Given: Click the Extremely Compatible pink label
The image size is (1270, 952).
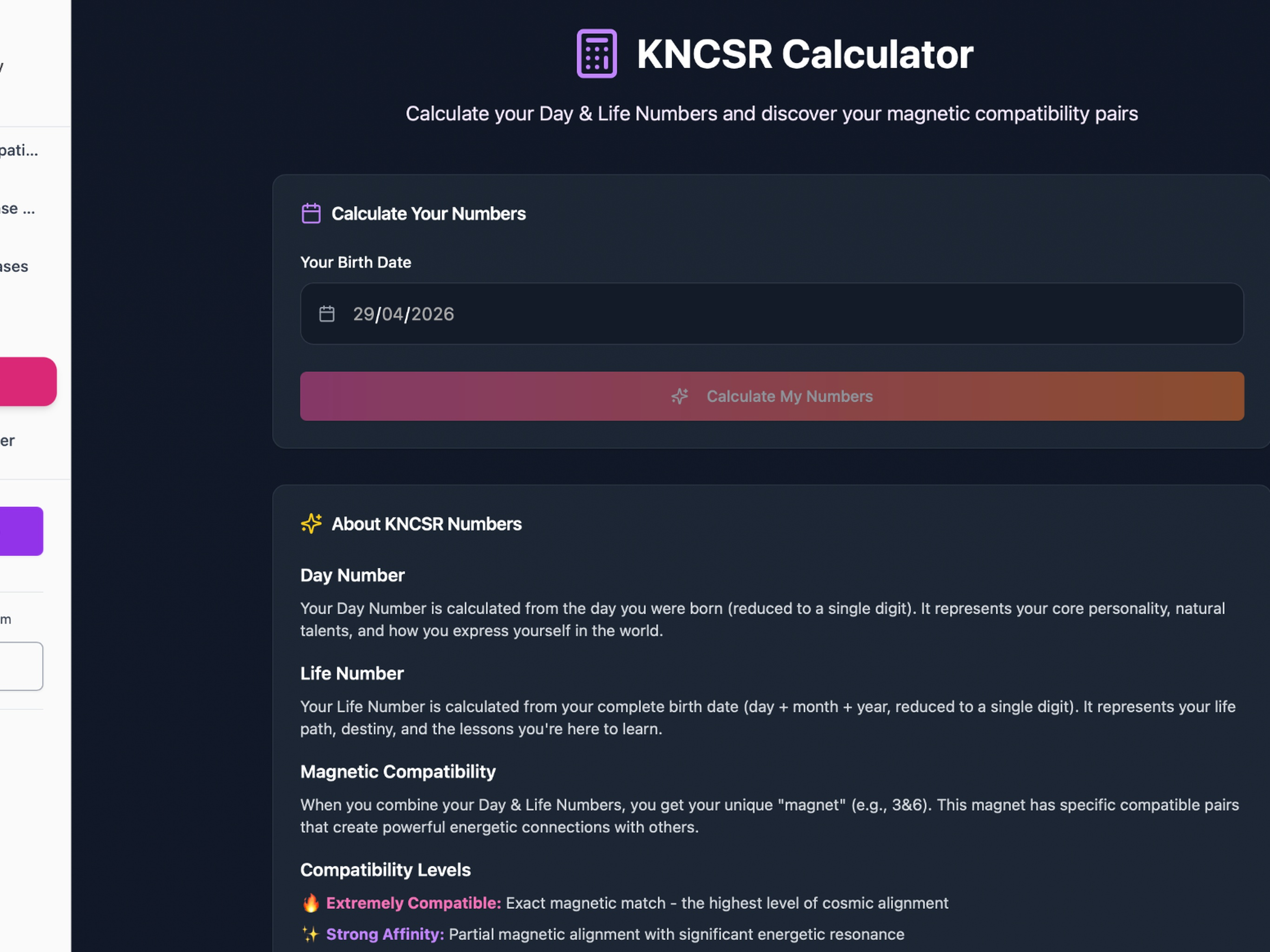Looking at the screenshot, I should (x=413, y=903).
